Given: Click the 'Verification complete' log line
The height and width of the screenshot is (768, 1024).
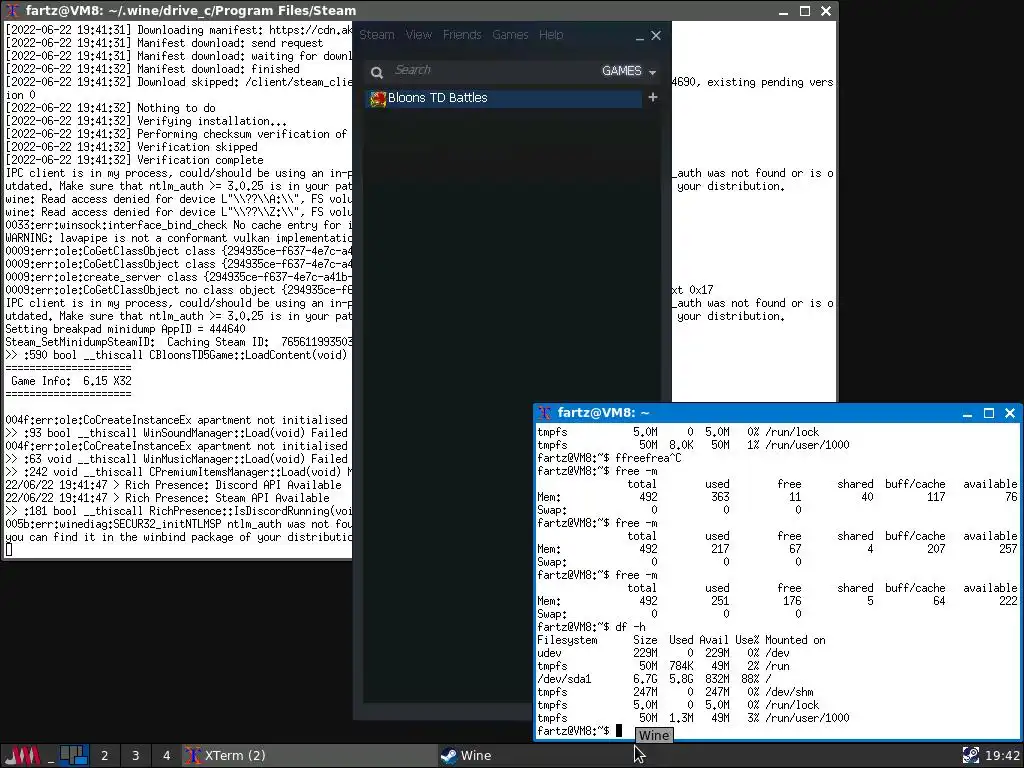Looking at the screenshot, I should click(x=135, y=160).
